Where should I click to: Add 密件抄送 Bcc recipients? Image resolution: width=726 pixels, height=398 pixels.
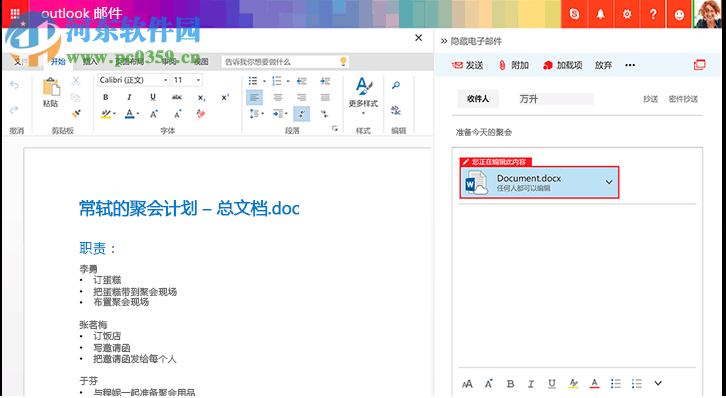point(683,99)
